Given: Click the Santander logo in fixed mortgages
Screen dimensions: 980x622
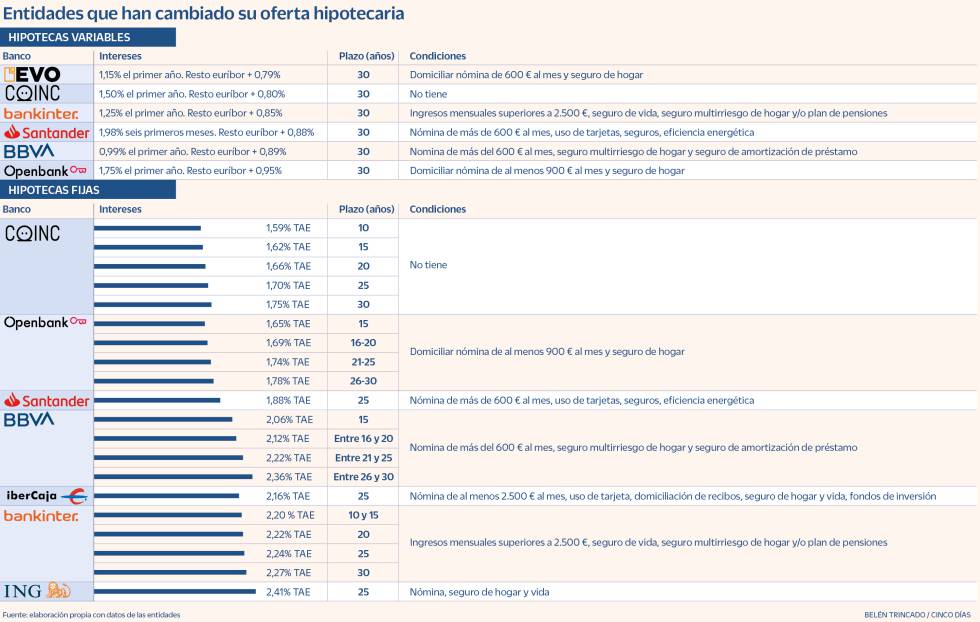Looking at the screenshot, I should (x=46, y=401).
